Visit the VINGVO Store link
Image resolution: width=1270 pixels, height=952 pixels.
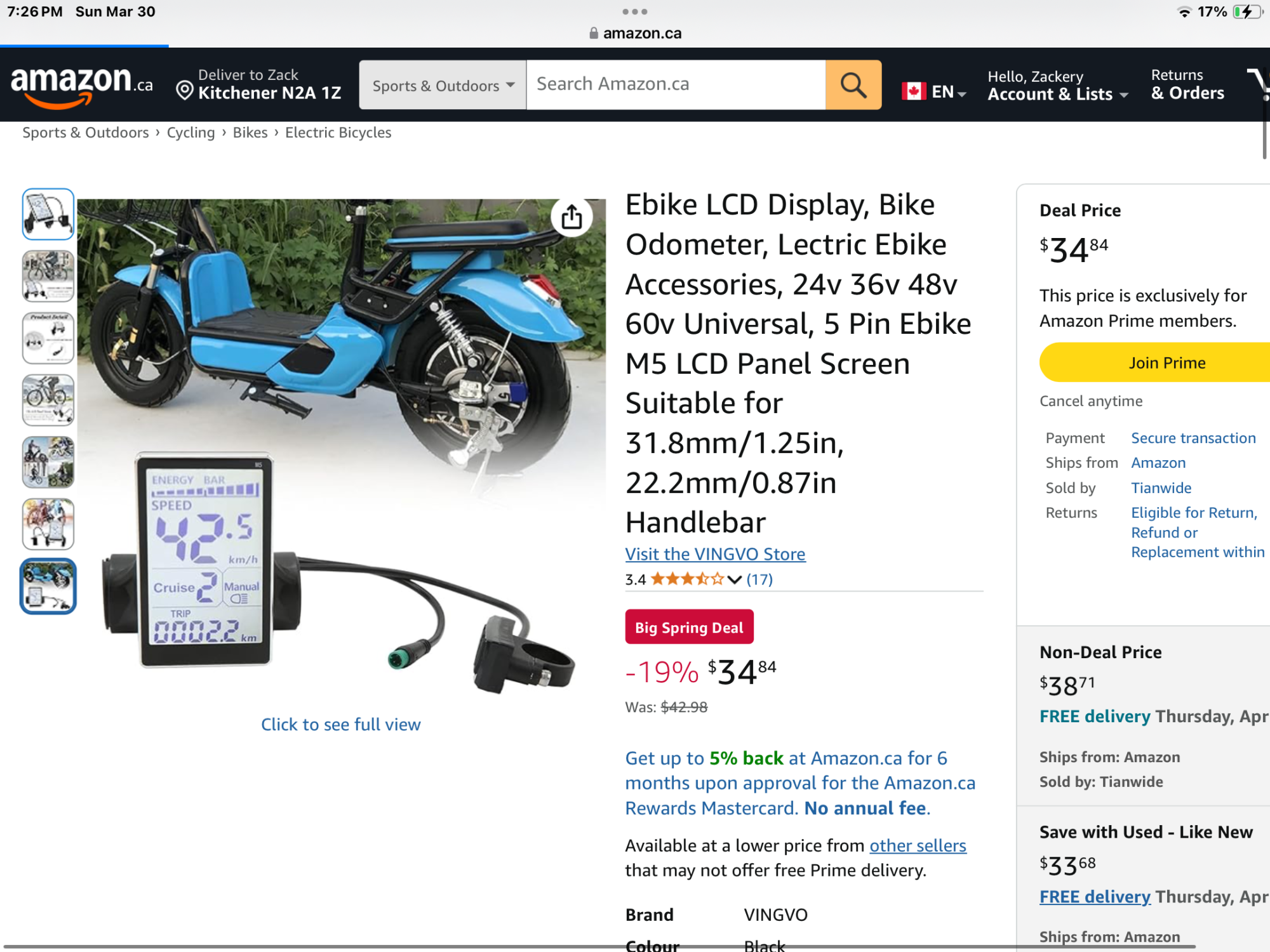pos(715,554)
